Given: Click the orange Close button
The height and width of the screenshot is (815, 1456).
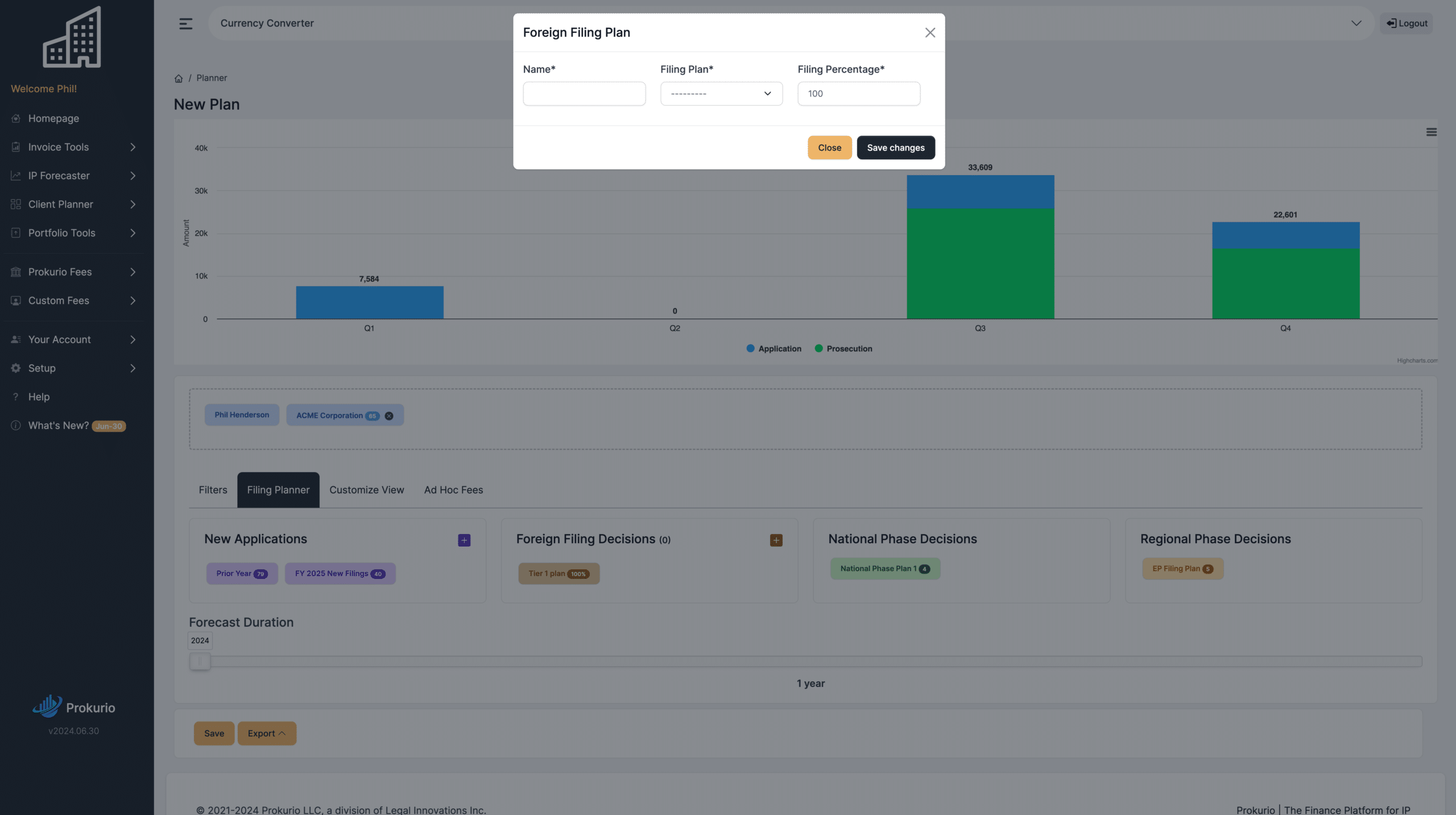Looking at the screenshot, I should 829,147.
